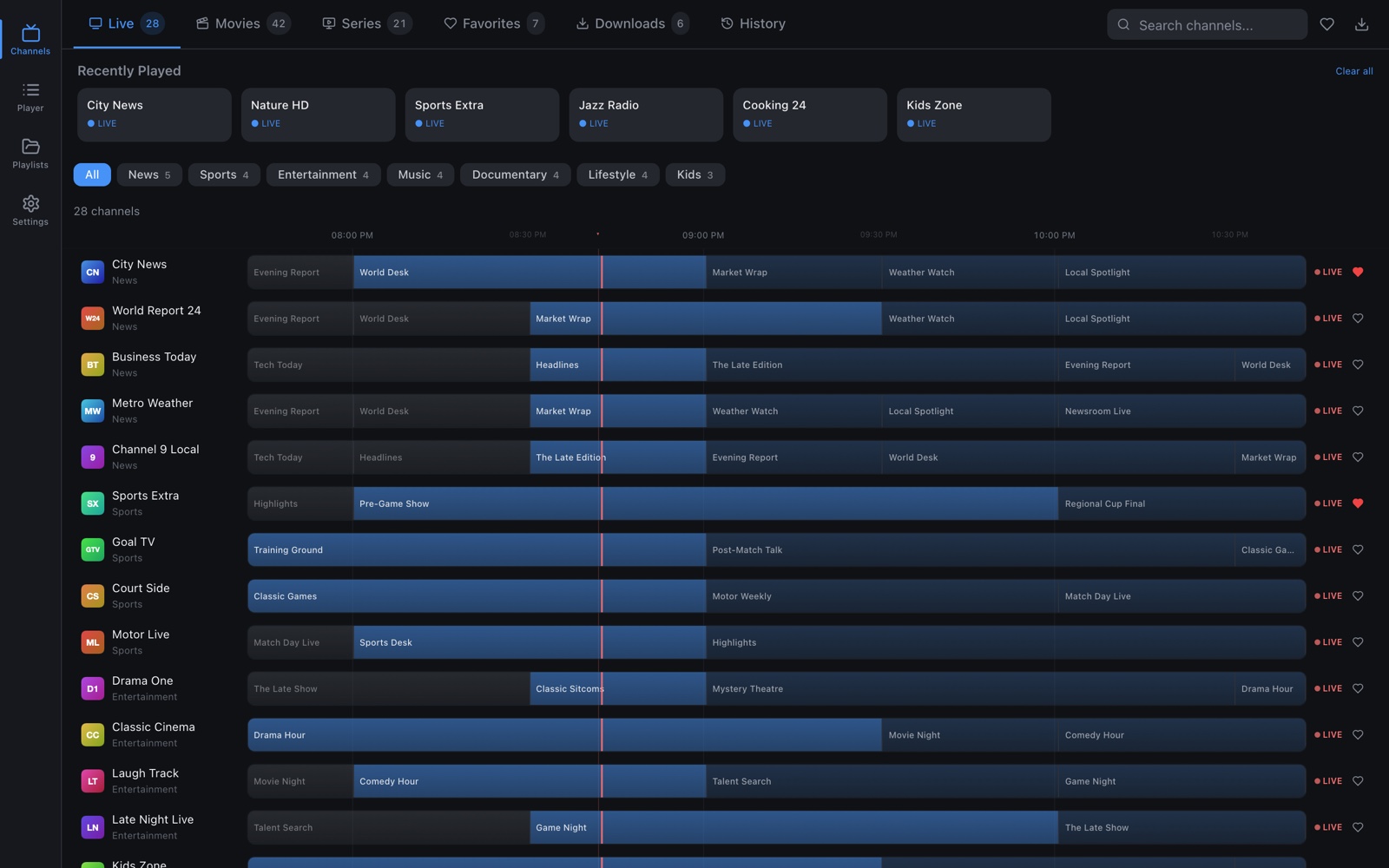Toggle favorite heart for Business Today
1389x868 pixels.
(x=1358, y=365)
